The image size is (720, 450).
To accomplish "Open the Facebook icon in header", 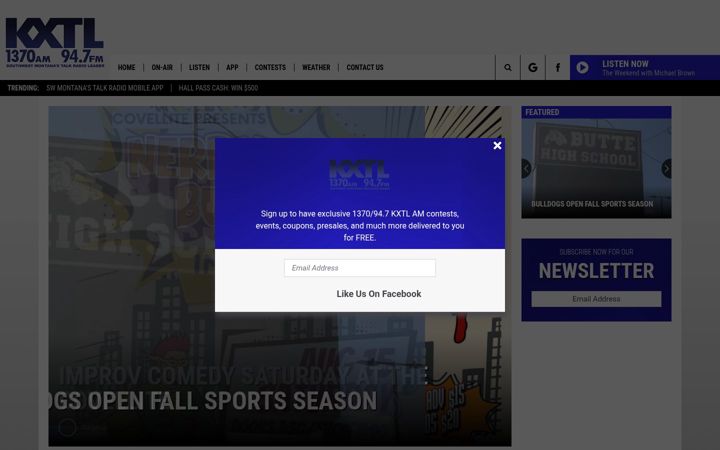I will [557, 68].
